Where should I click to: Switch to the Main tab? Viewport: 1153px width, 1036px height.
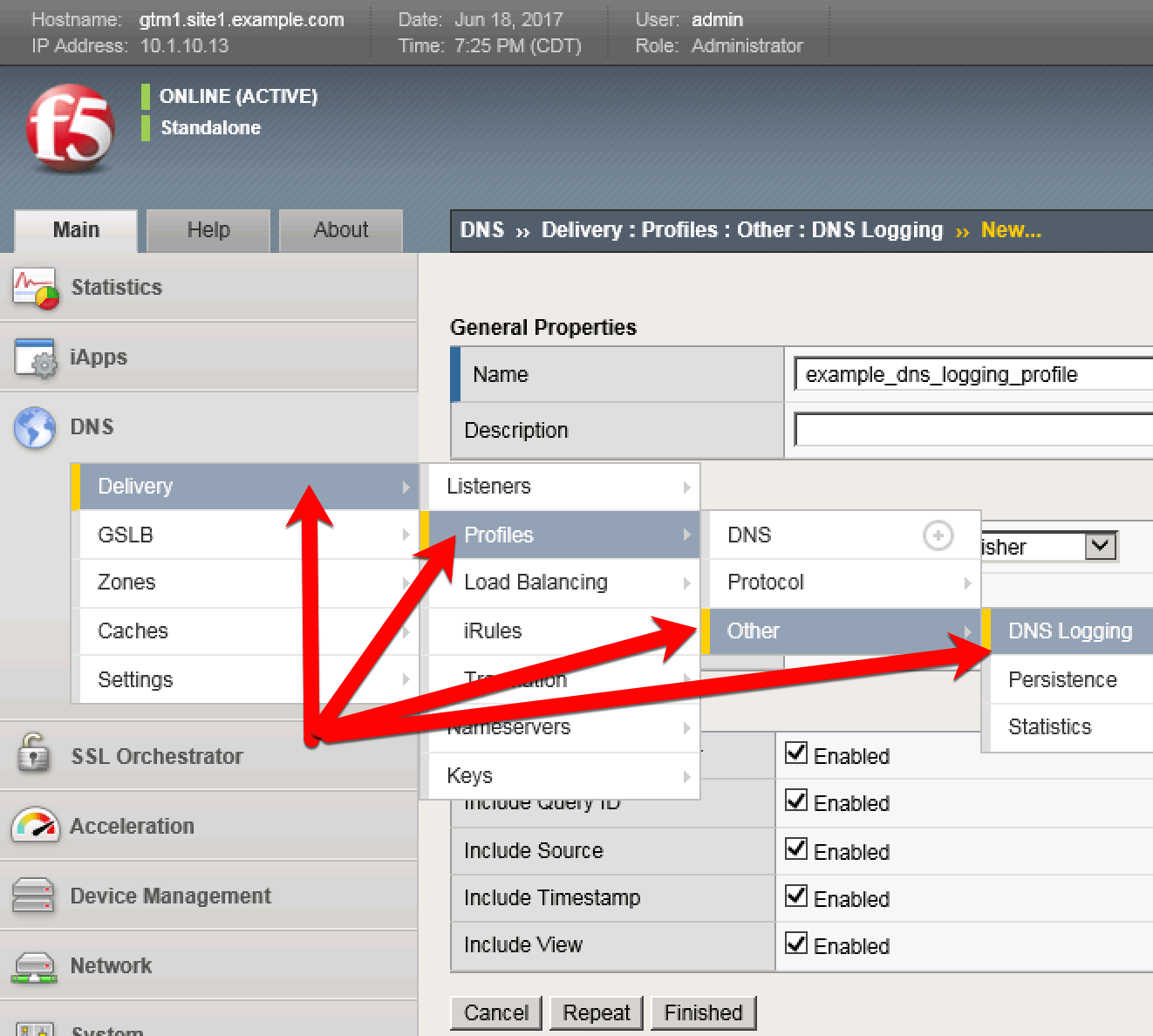pos(76,230)
